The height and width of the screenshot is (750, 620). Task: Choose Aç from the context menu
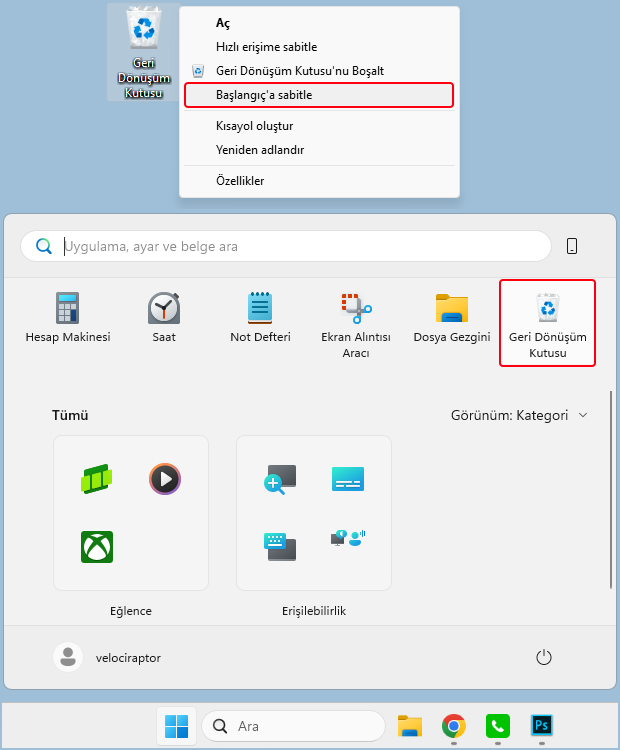(319, 23)
